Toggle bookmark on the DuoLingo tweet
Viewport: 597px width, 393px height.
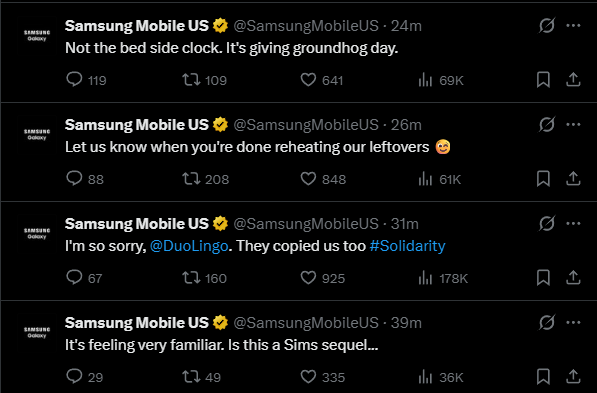click(x=543, y=278)
